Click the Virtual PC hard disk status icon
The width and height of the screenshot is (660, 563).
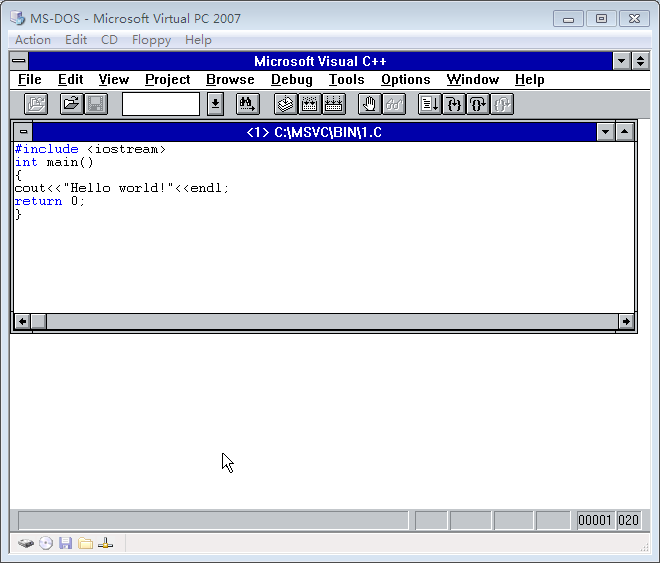click(26, 543)
